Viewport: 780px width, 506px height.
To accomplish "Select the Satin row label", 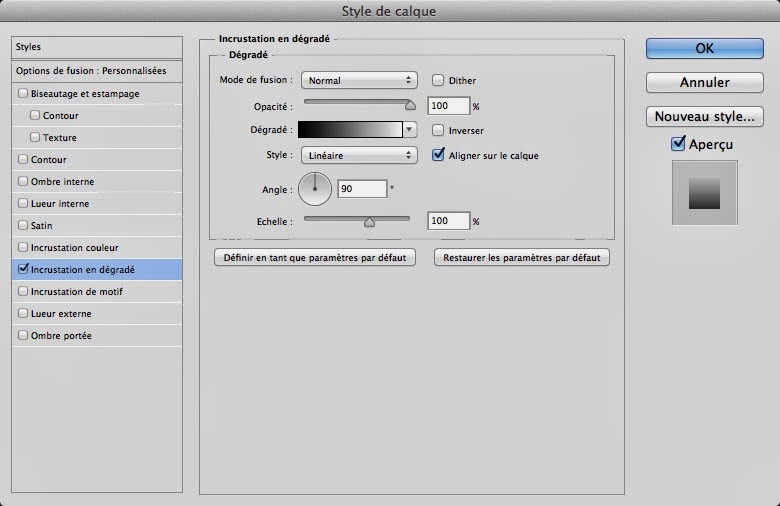I will [41, 226].
